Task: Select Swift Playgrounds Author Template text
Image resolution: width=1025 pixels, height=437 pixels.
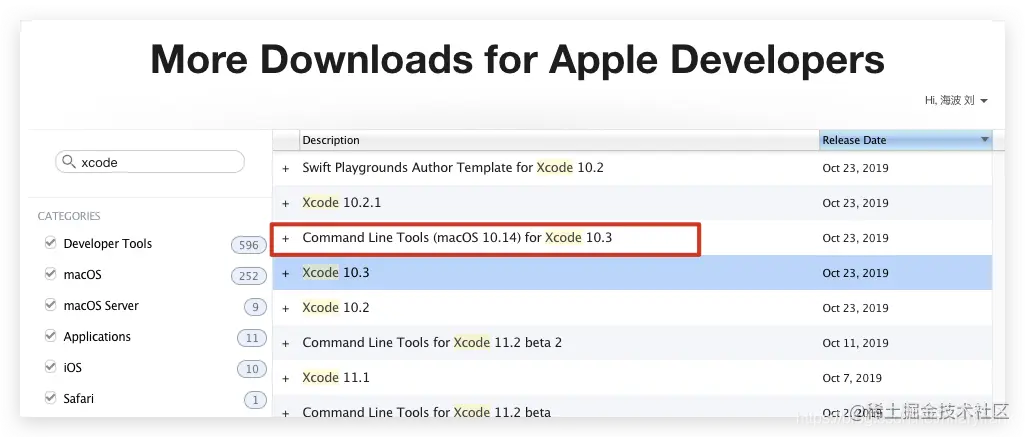Action: (452, 168)
